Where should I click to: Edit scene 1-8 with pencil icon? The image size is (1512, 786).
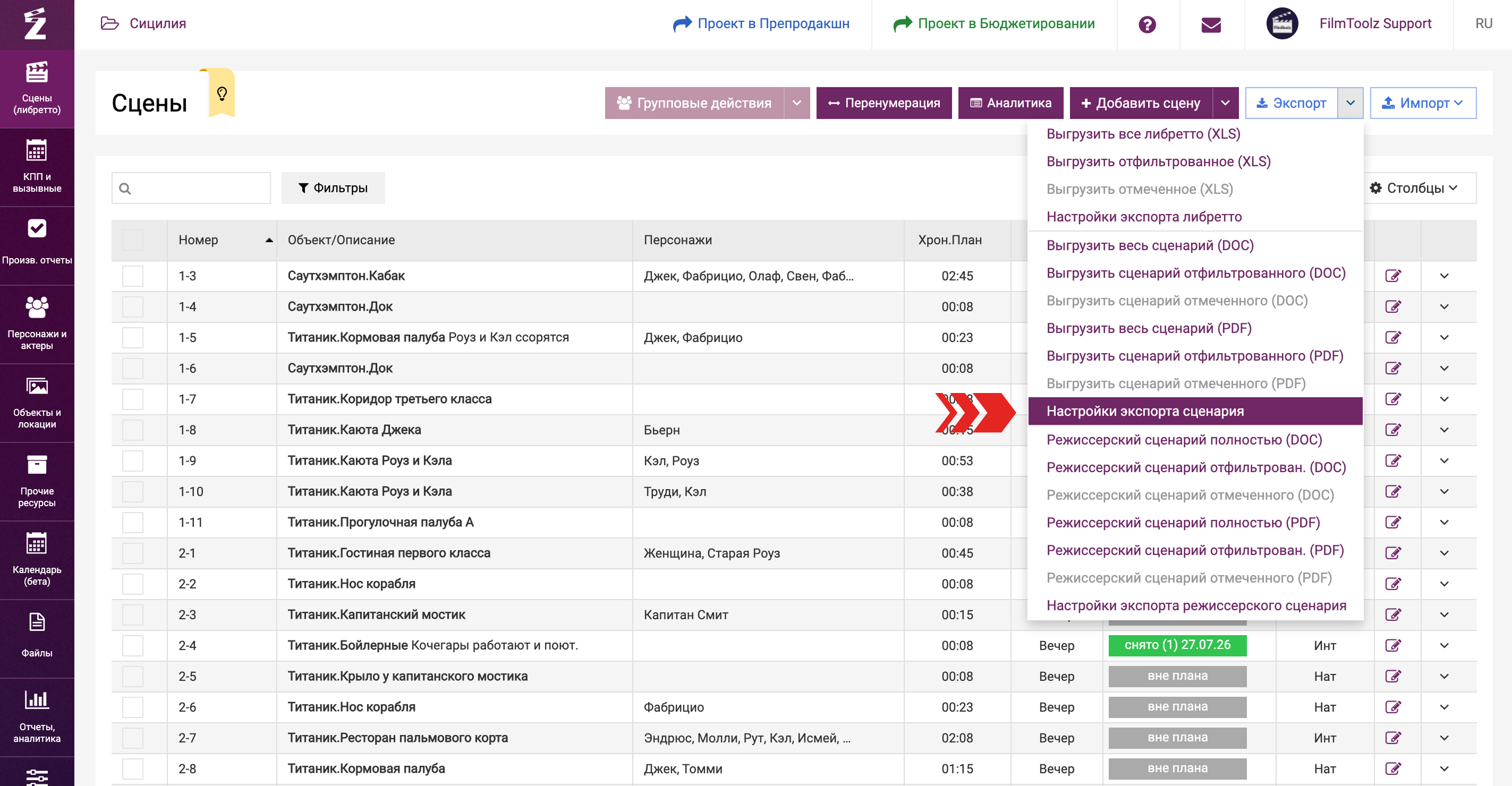[1393, 430]
